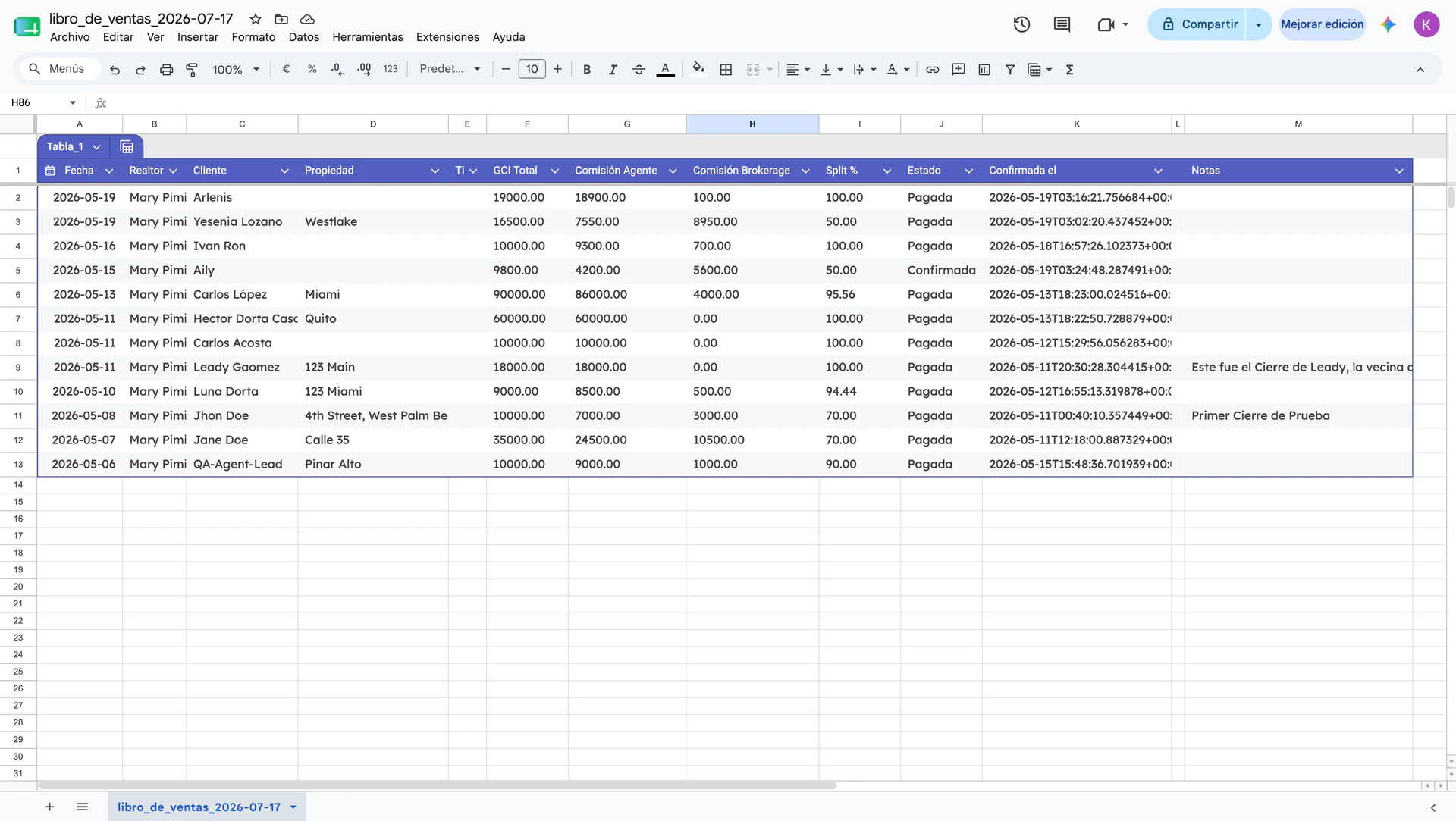Open the text wrapping dropdown
Image resolution: width=1456 pixels, height=821 pixels.
tap(864, 69)
